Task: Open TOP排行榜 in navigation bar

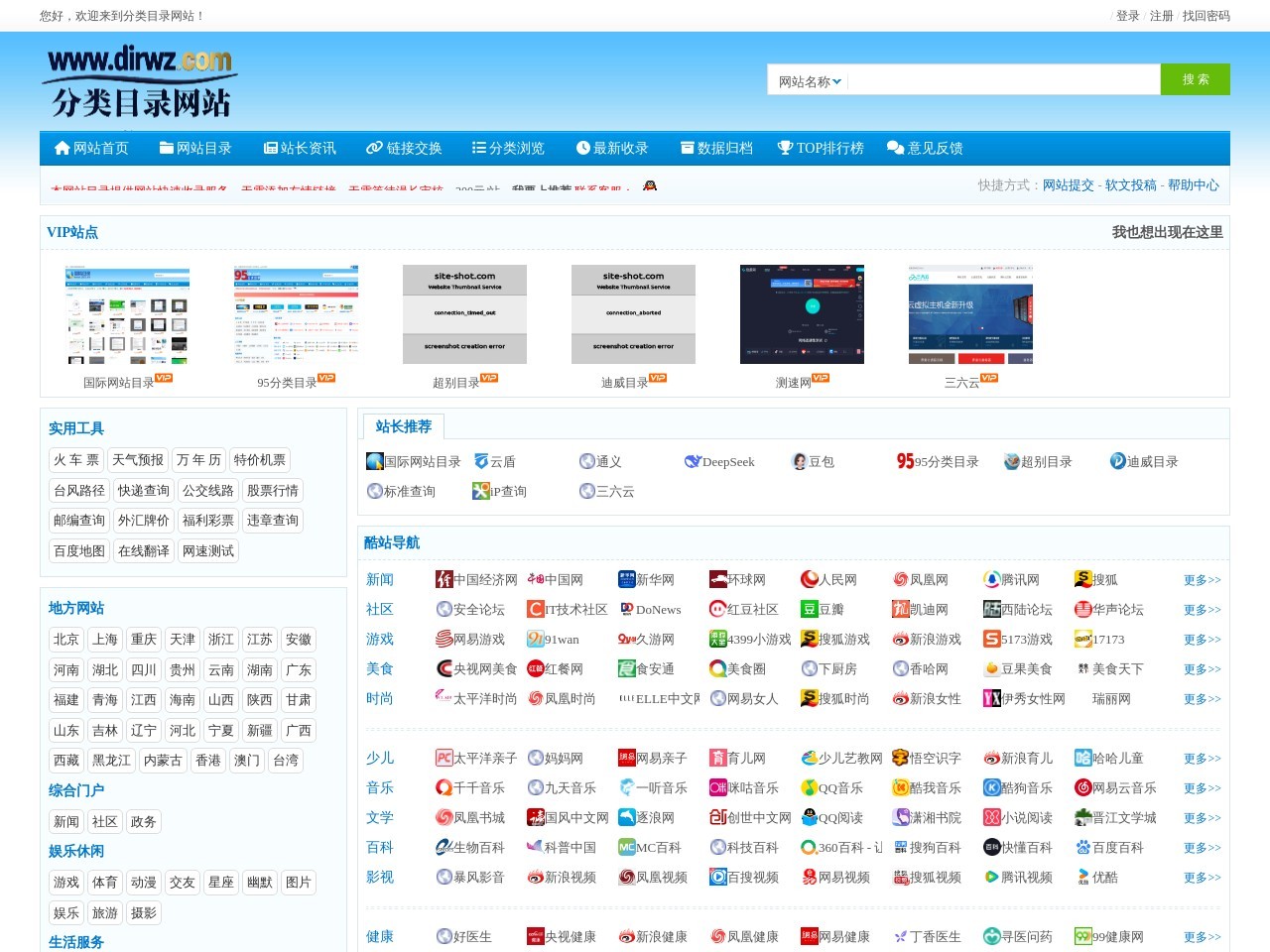Action: tap(821, 148)
